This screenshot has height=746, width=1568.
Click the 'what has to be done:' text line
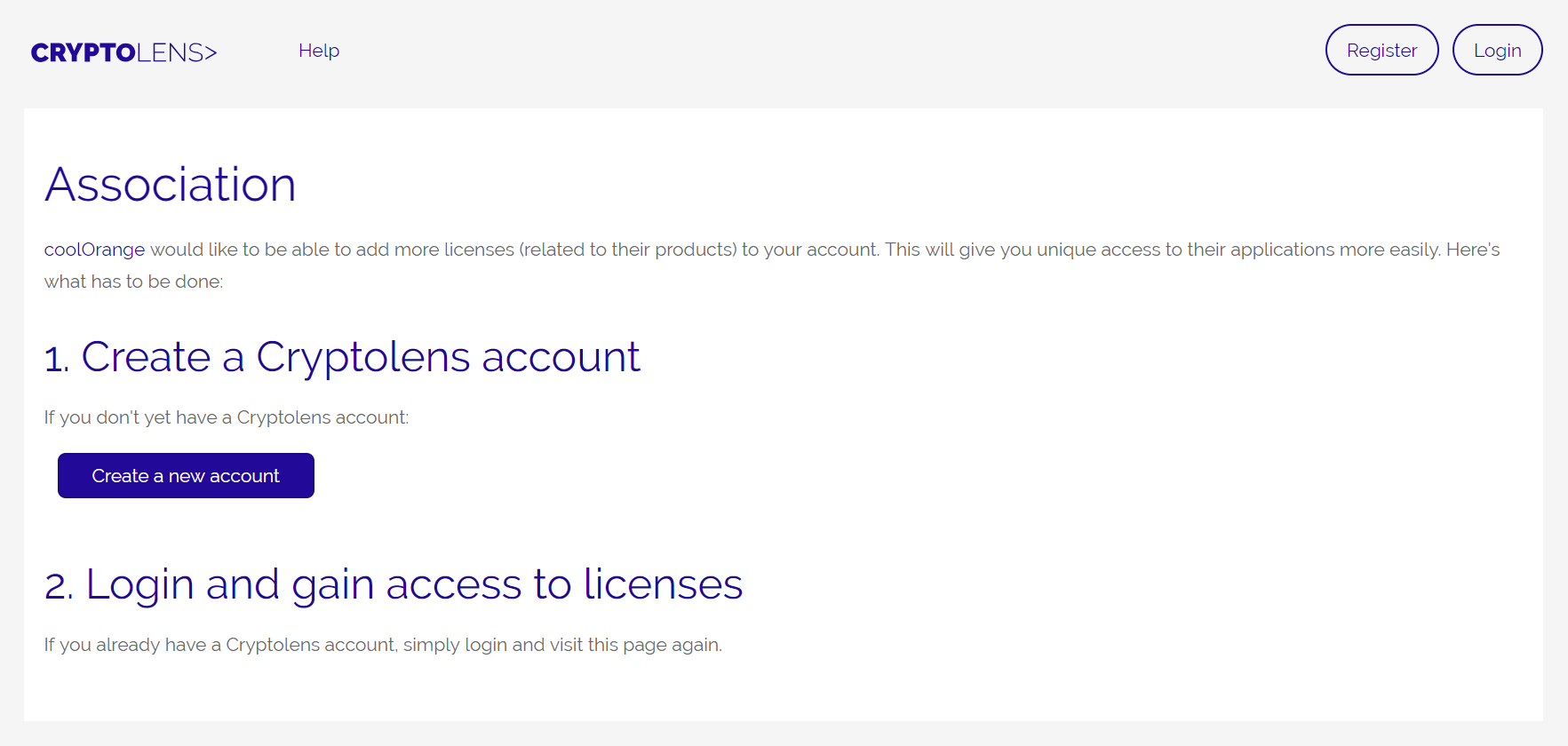click(134, 282)
